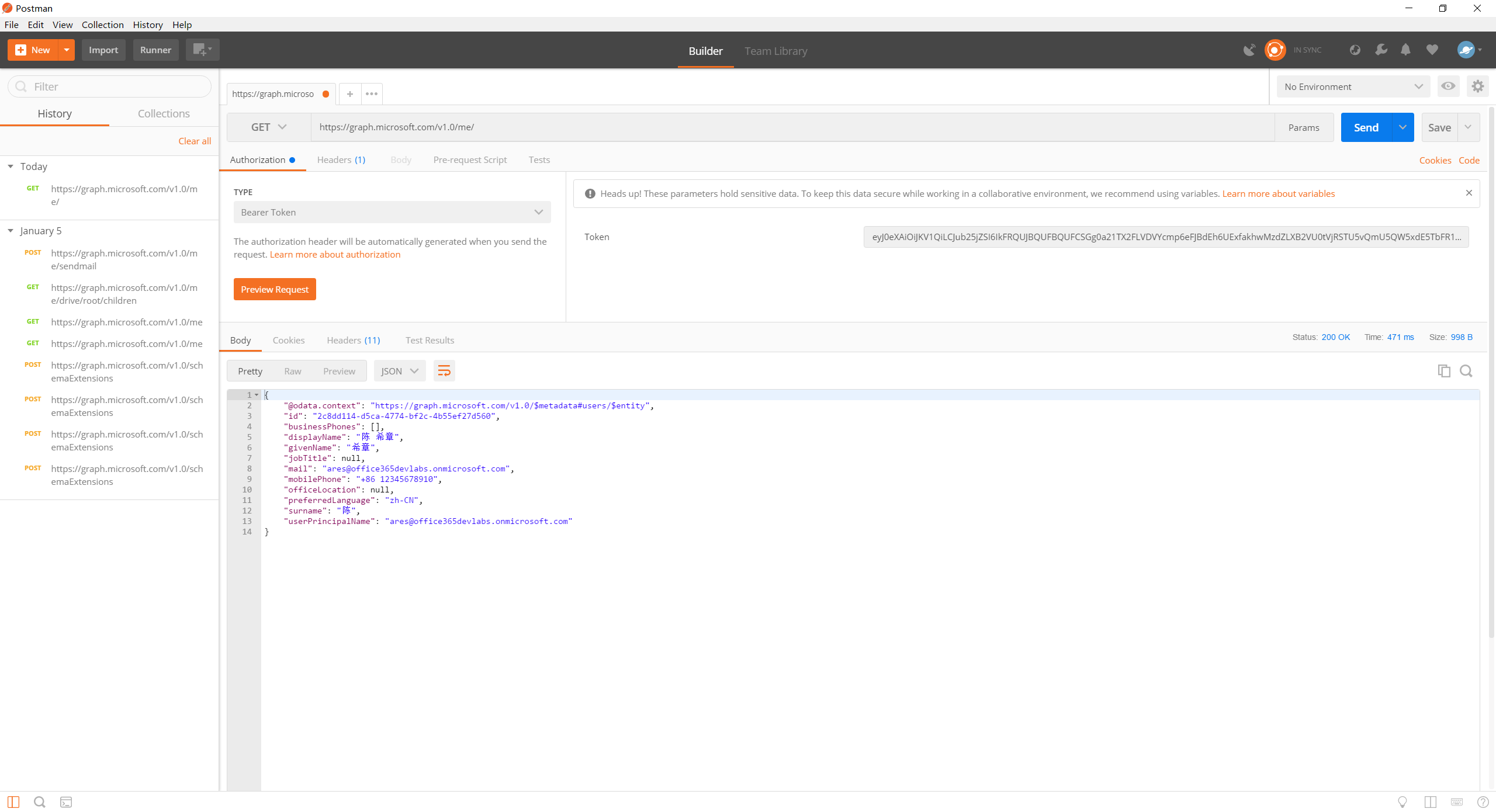Screen dimensions: 1496x812
Task: Click the interceptor satellite icon in header
Action: pyautogui.click(x=1249, y=50)
